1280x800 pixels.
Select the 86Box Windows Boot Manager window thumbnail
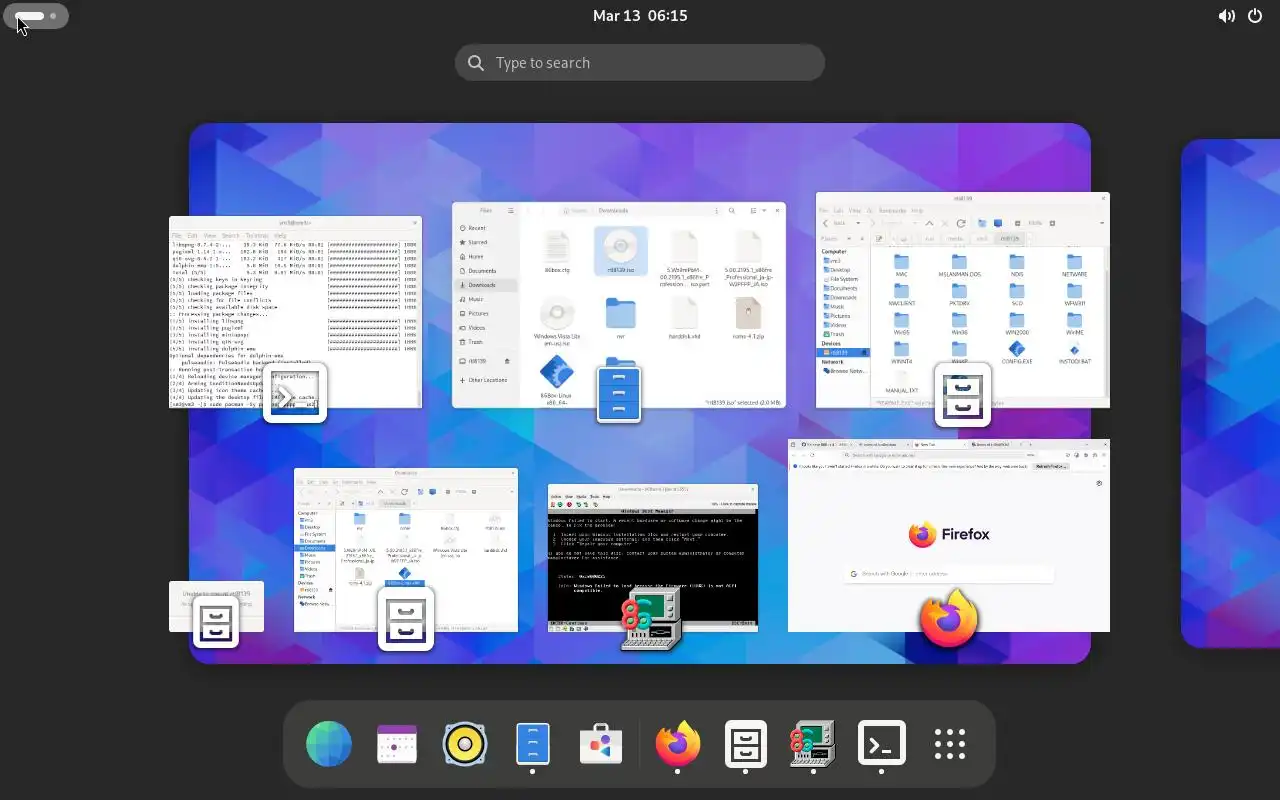tap(653, 558)
